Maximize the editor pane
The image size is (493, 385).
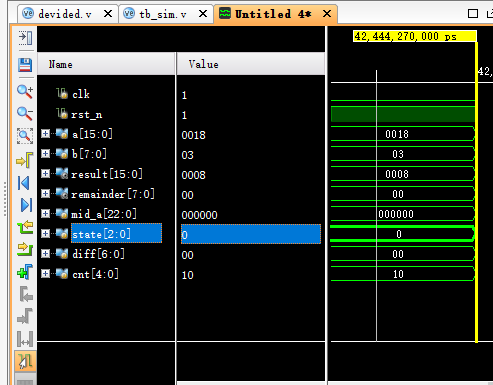point(473,14)
